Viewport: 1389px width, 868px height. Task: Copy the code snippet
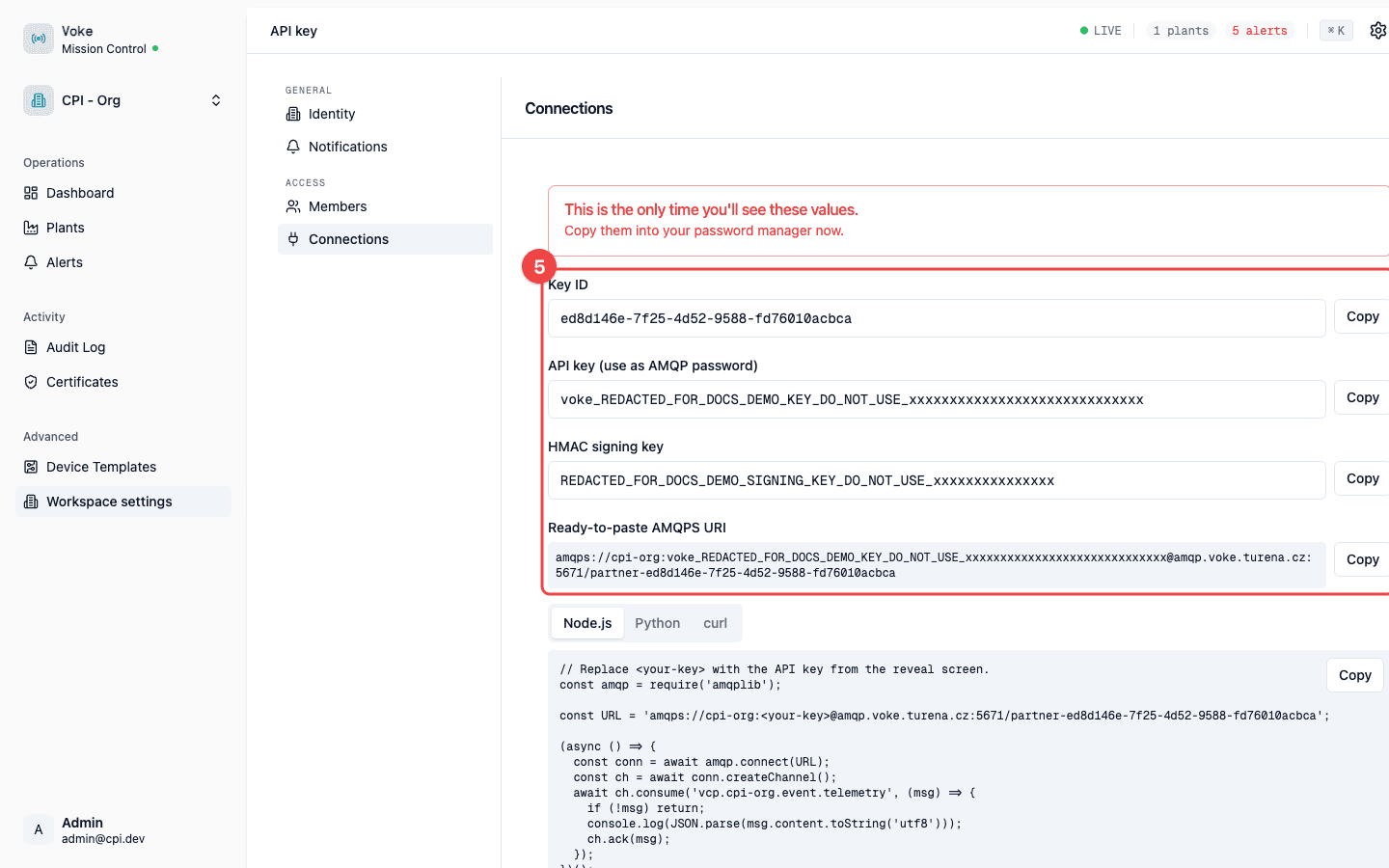coord(1354,675)
